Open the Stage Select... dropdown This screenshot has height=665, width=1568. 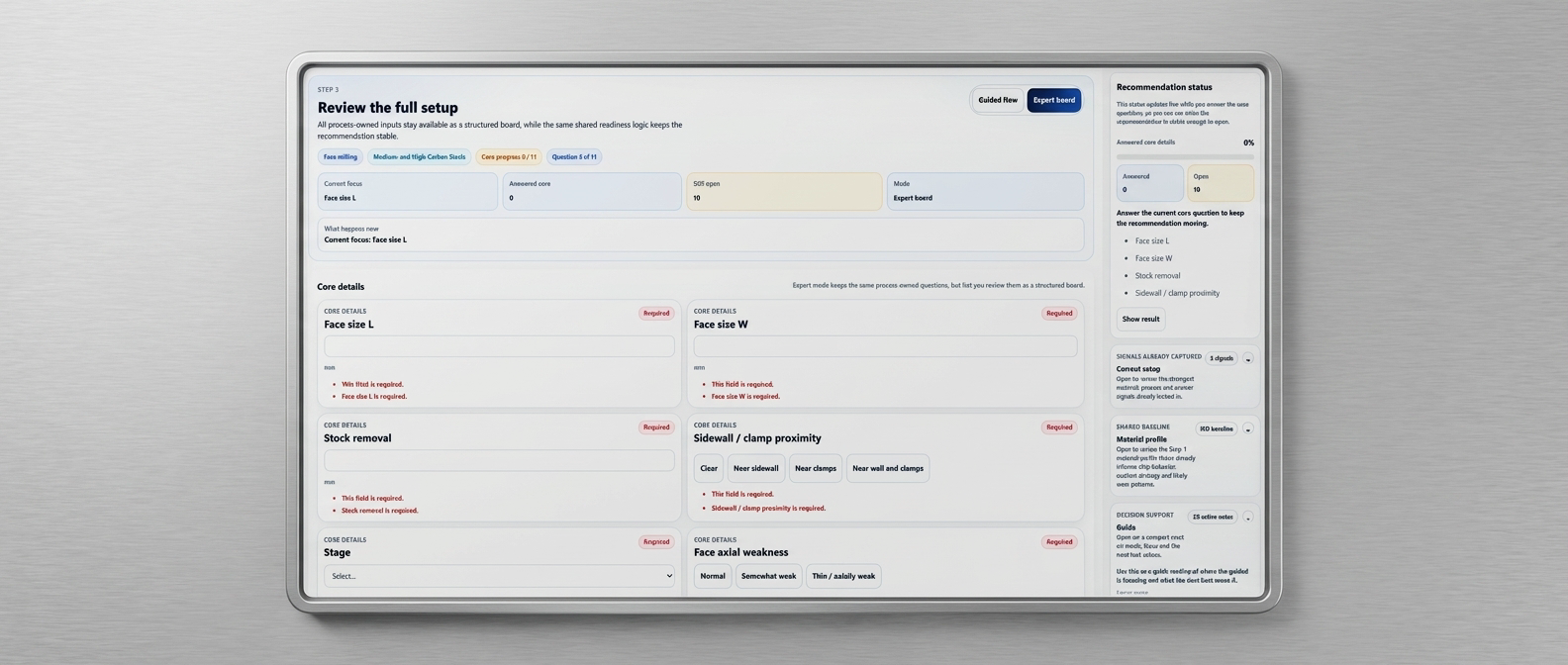[x=499, y=576]
